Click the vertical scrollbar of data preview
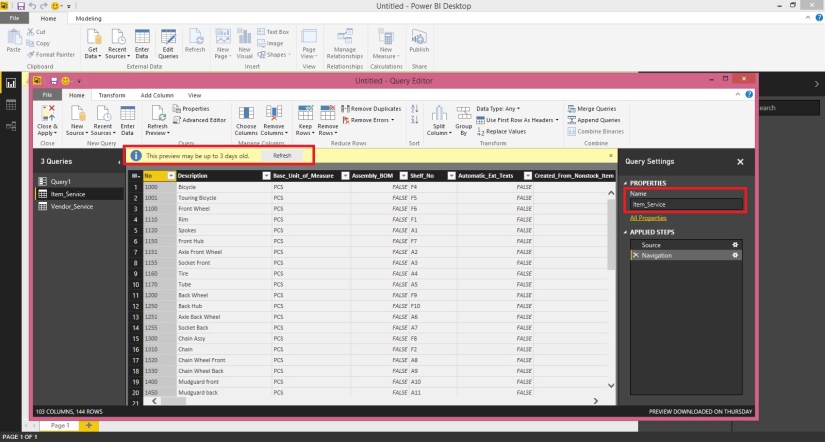This screenshot has height=442, width=825. (611, 234)
